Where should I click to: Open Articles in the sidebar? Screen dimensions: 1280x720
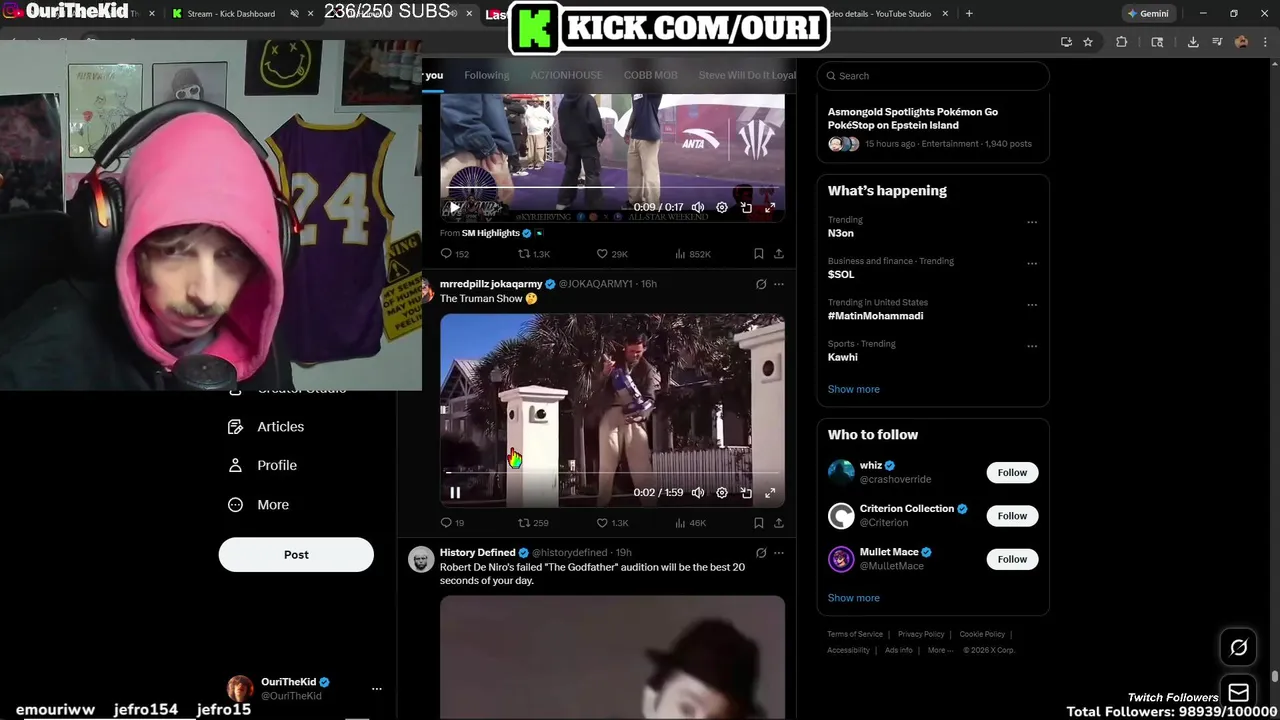tap(267, 427)
